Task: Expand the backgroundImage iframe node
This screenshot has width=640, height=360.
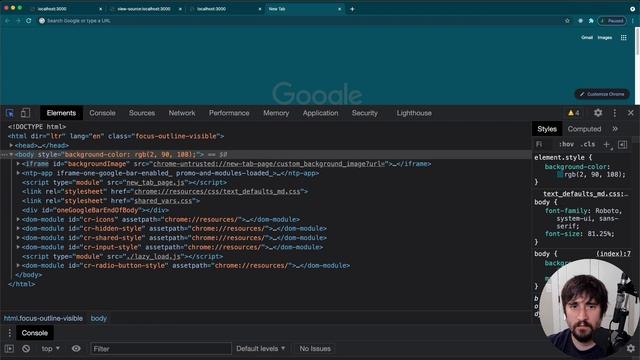Action: coord(18,164)
